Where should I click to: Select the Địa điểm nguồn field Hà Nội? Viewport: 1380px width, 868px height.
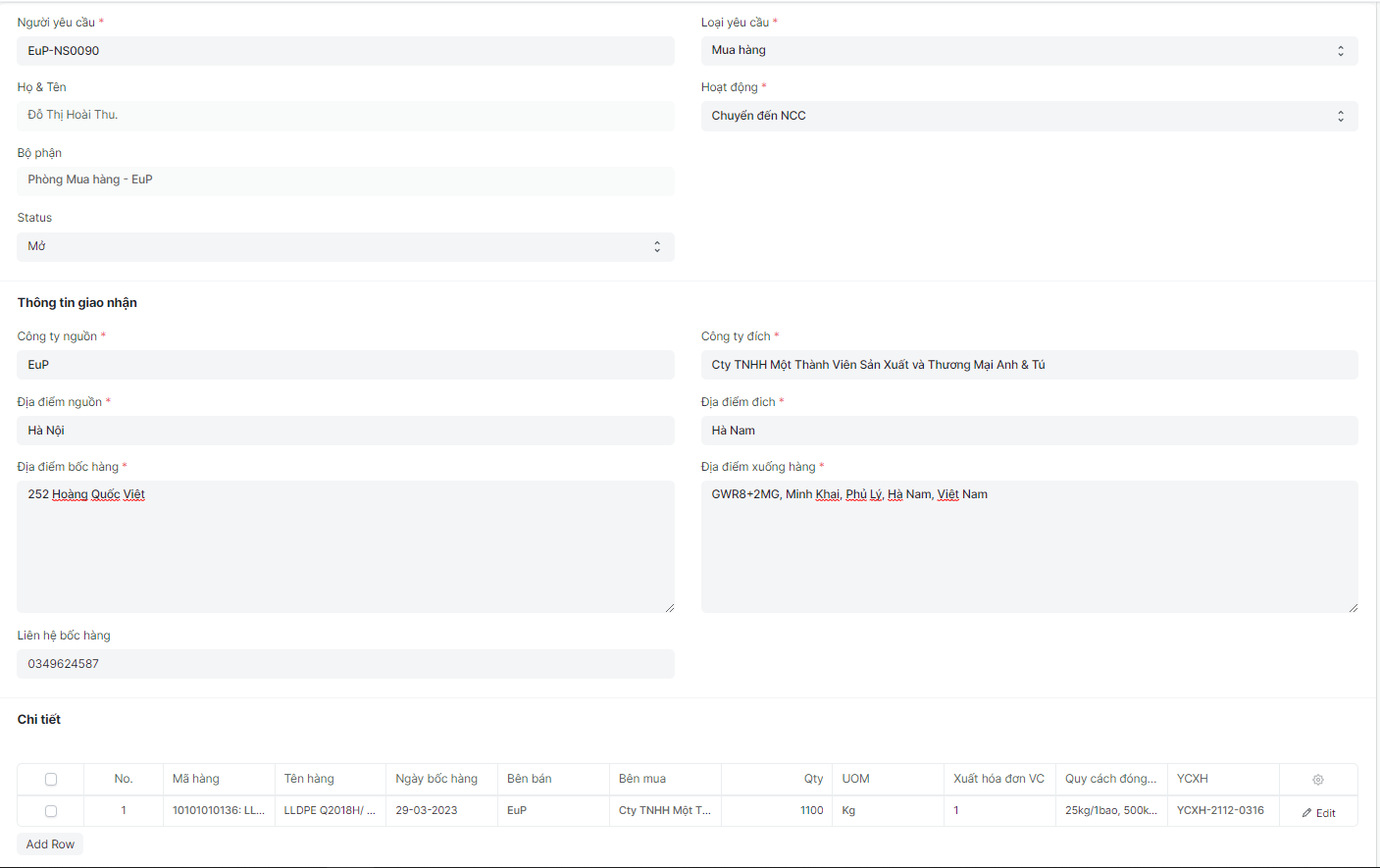tap(345, 431)
